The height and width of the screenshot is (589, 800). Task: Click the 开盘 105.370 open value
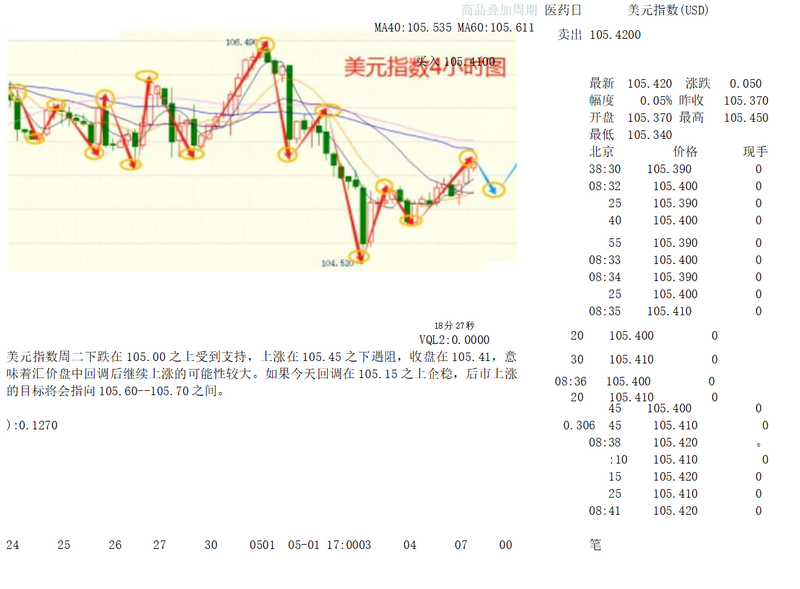(631, 118)
